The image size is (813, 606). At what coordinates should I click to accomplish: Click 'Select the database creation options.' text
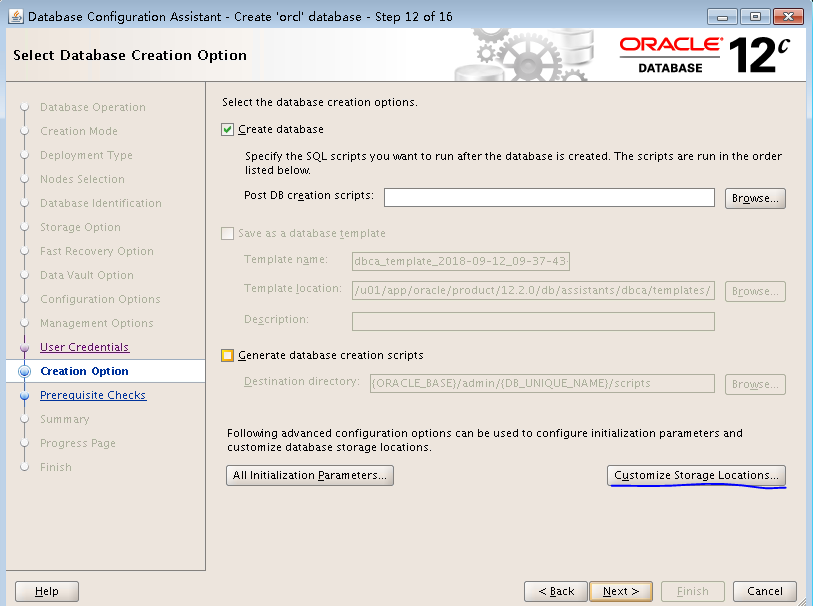click(319, 103)
